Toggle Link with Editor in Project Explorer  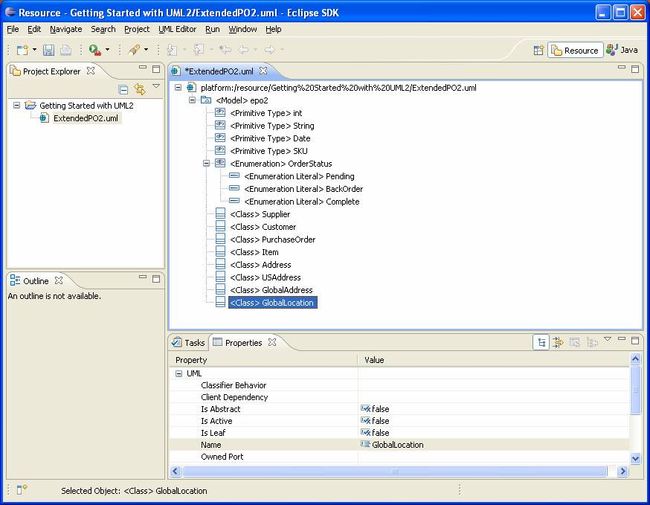140,89
